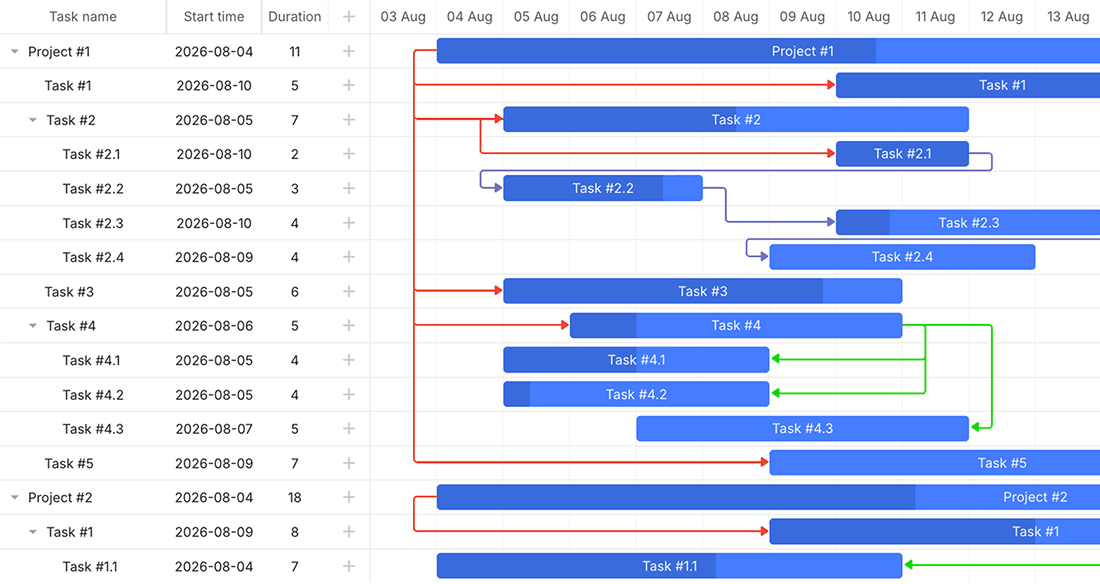This screenshot has width=1100, height=584.
Task: Select the Task #2.3 name in grid
Action: pos(93,223)
